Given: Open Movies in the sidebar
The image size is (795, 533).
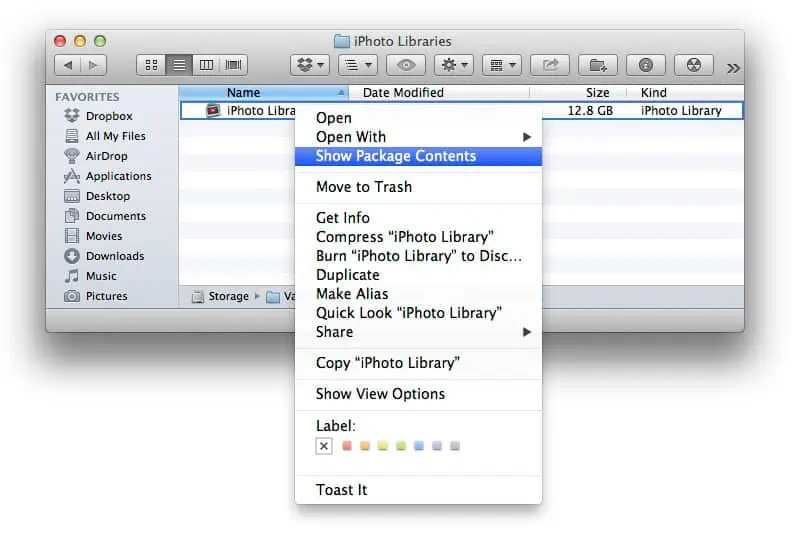Looking at the screenshot, I should tap(93, 236).
